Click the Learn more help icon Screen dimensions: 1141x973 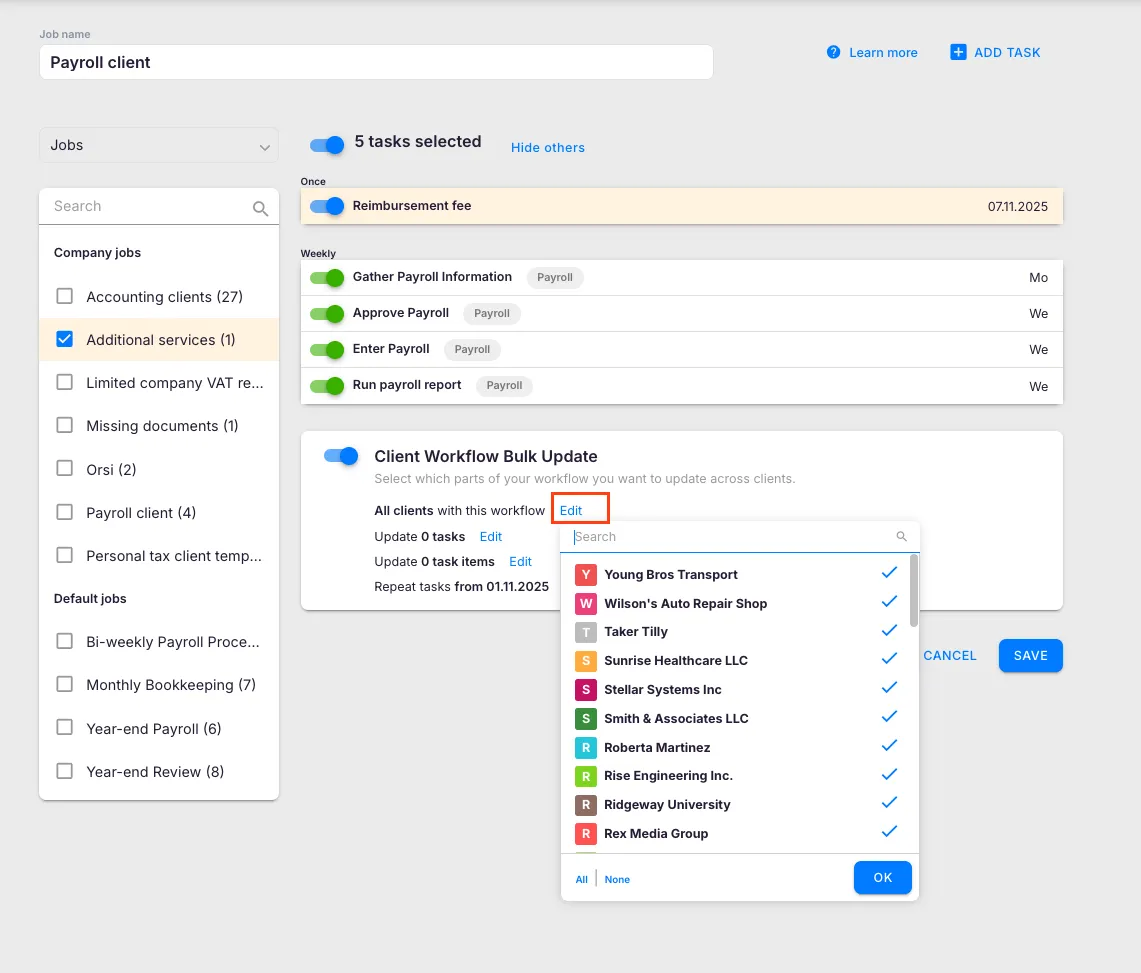(x=833, y=52)
